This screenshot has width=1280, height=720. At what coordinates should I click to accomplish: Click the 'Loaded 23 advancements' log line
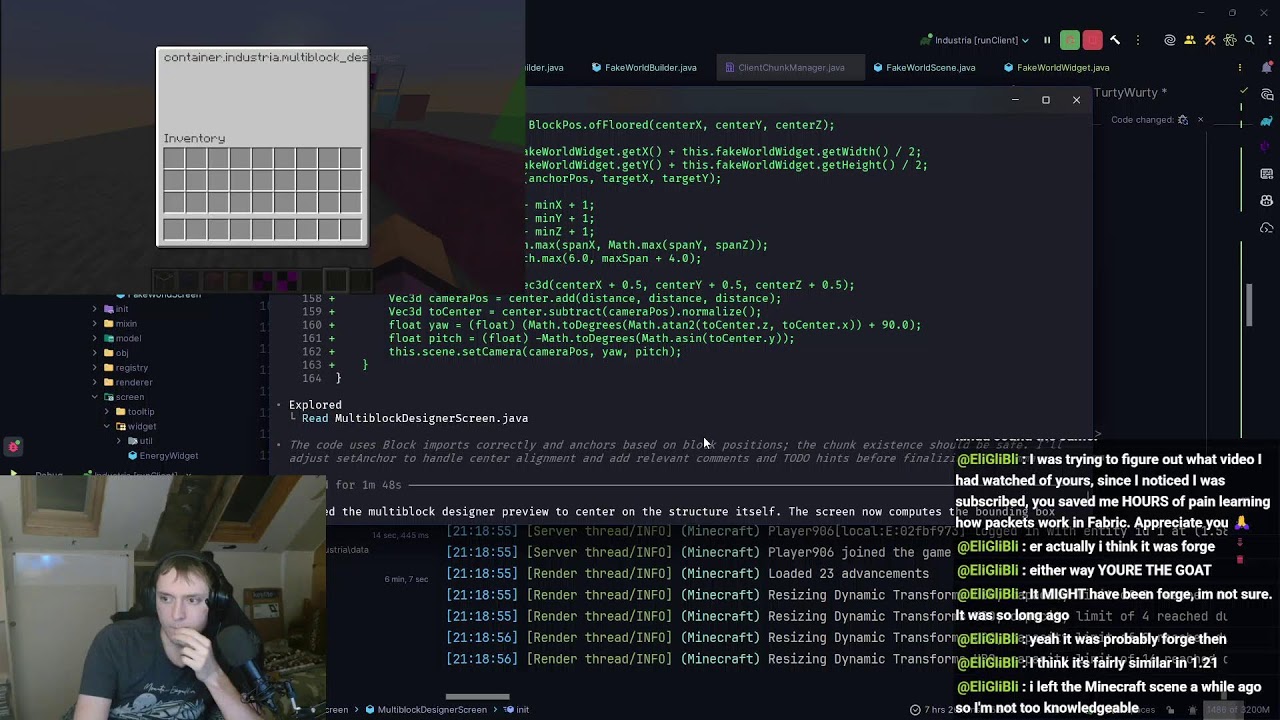[687, 574]
